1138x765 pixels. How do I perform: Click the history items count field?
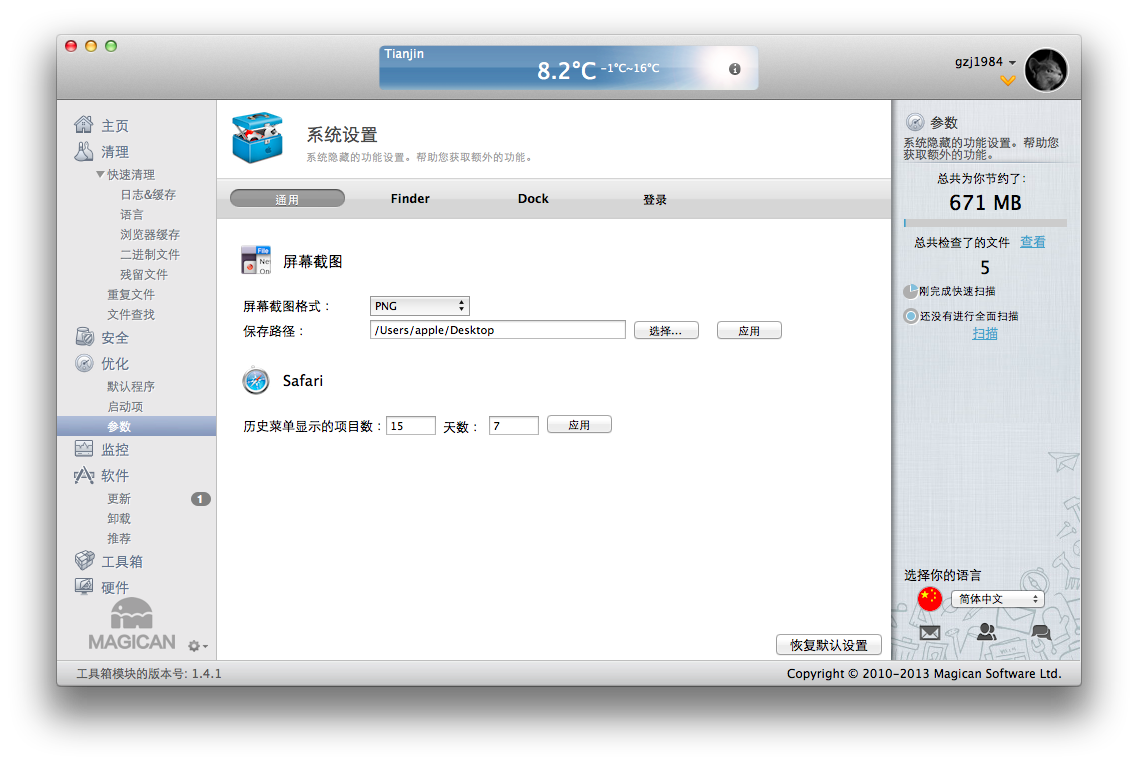click(411, 425)
